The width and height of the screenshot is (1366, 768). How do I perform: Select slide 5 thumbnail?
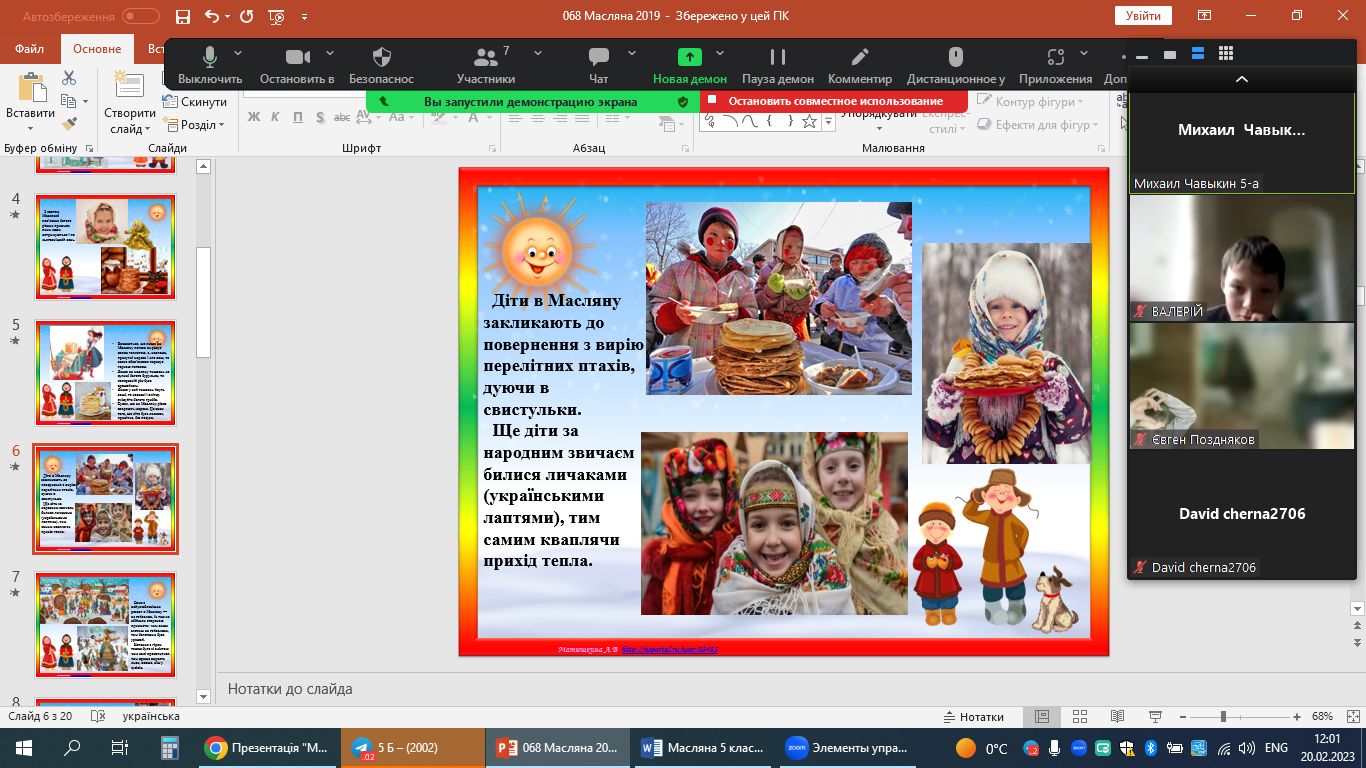coord(106,374)
